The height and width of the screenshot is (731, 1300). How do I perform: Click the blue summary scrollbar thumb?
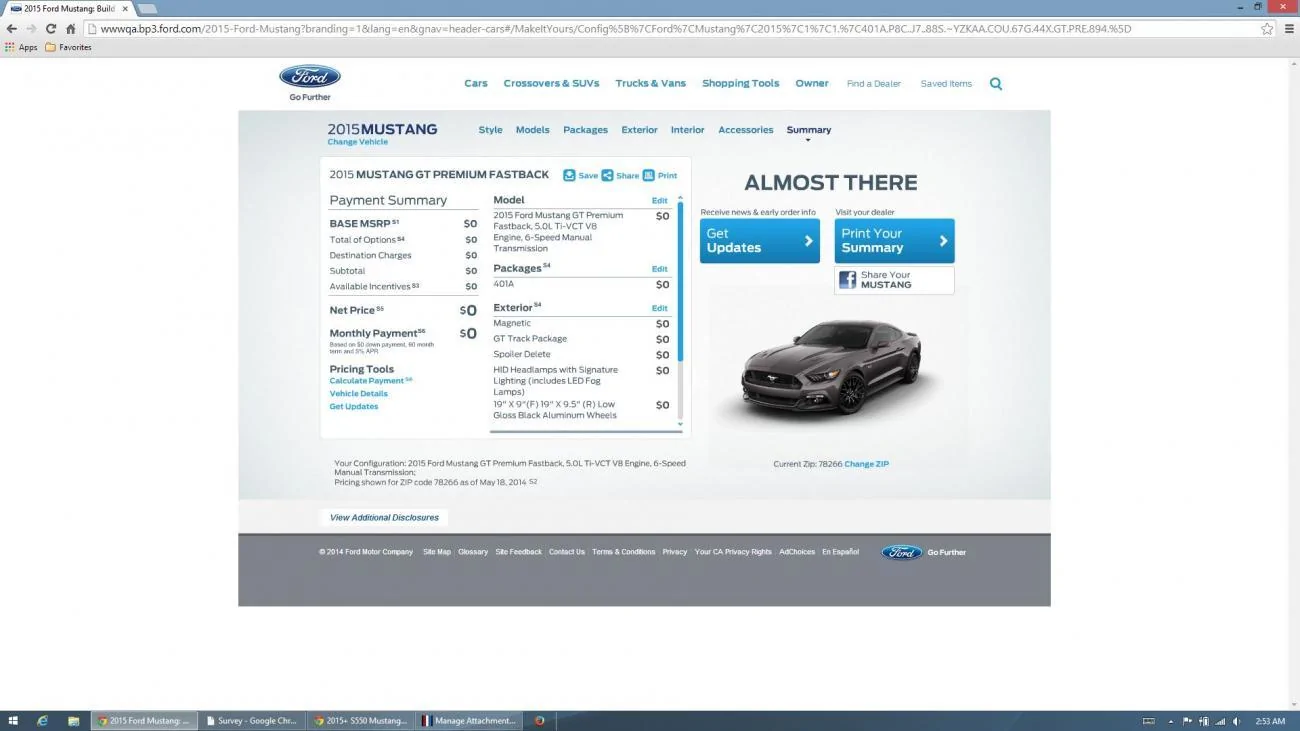[681, 282]
